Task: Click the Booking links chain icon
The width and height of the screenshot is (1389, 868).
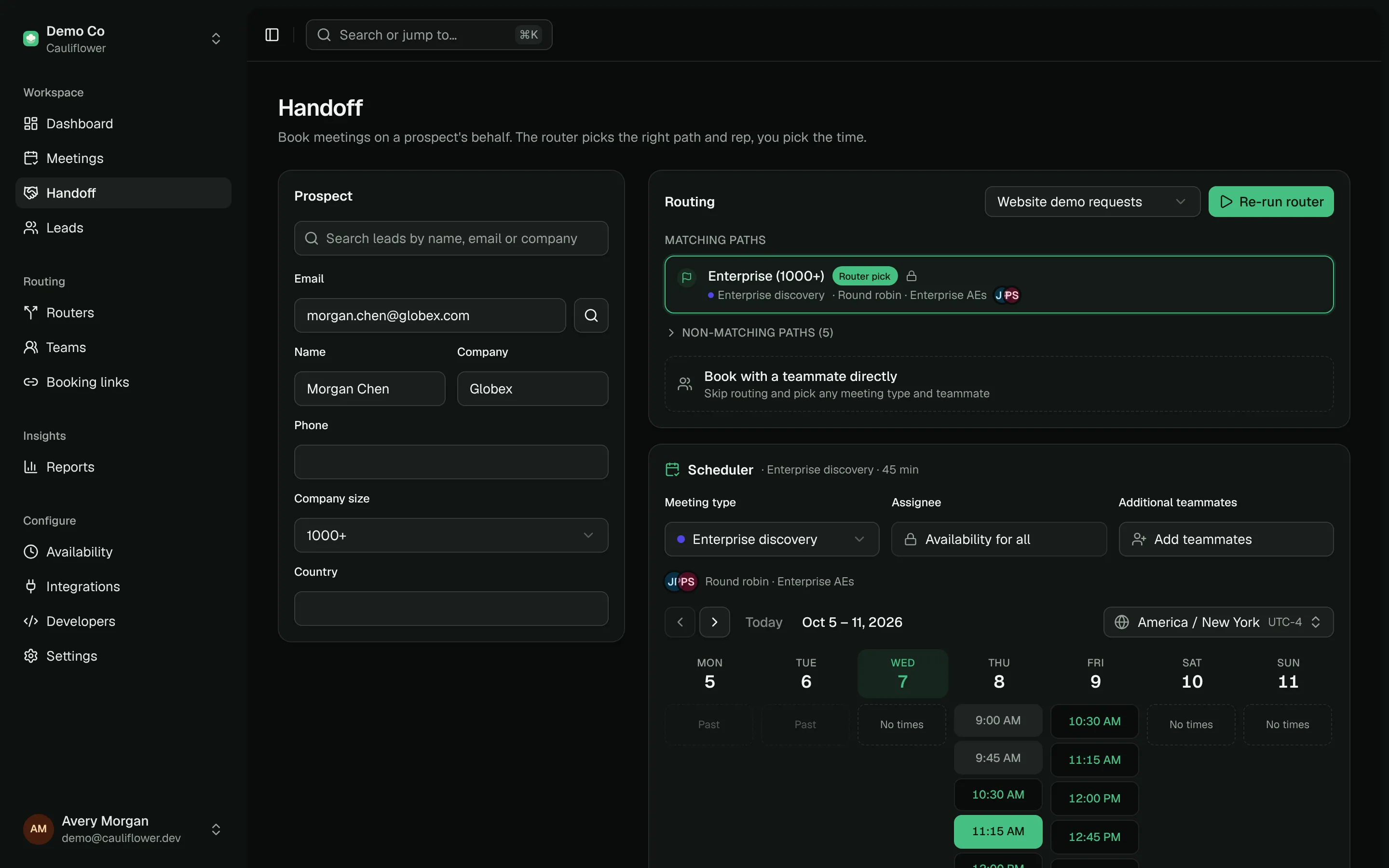Action: tap(31, 382)
